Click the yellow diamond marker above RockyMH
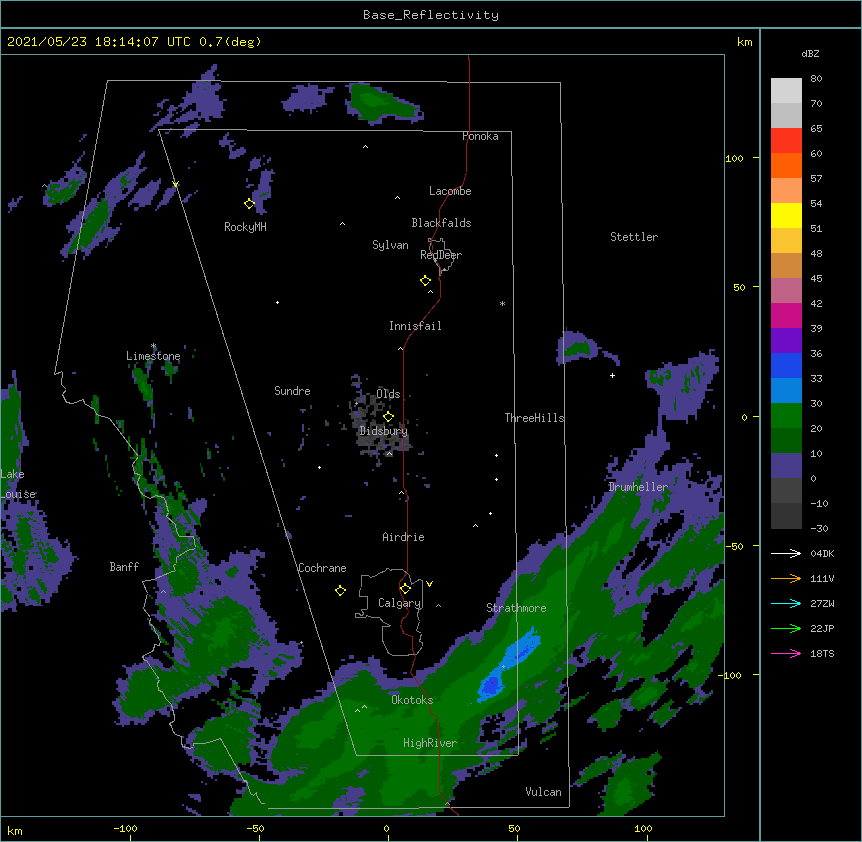This screenshot has height=842, width=862. pos(250,204)
